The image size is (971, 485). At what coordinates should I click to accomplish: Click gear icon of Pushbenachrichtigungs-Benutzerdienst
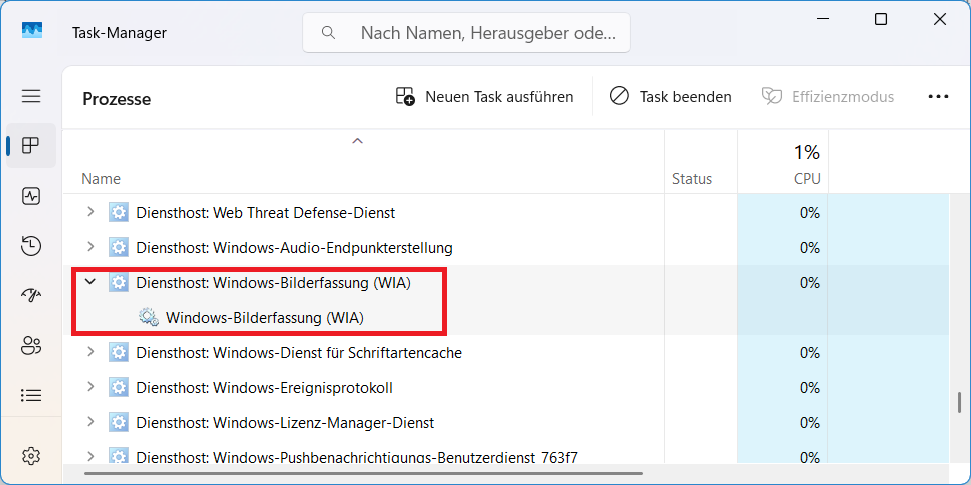tap(118, 457)
